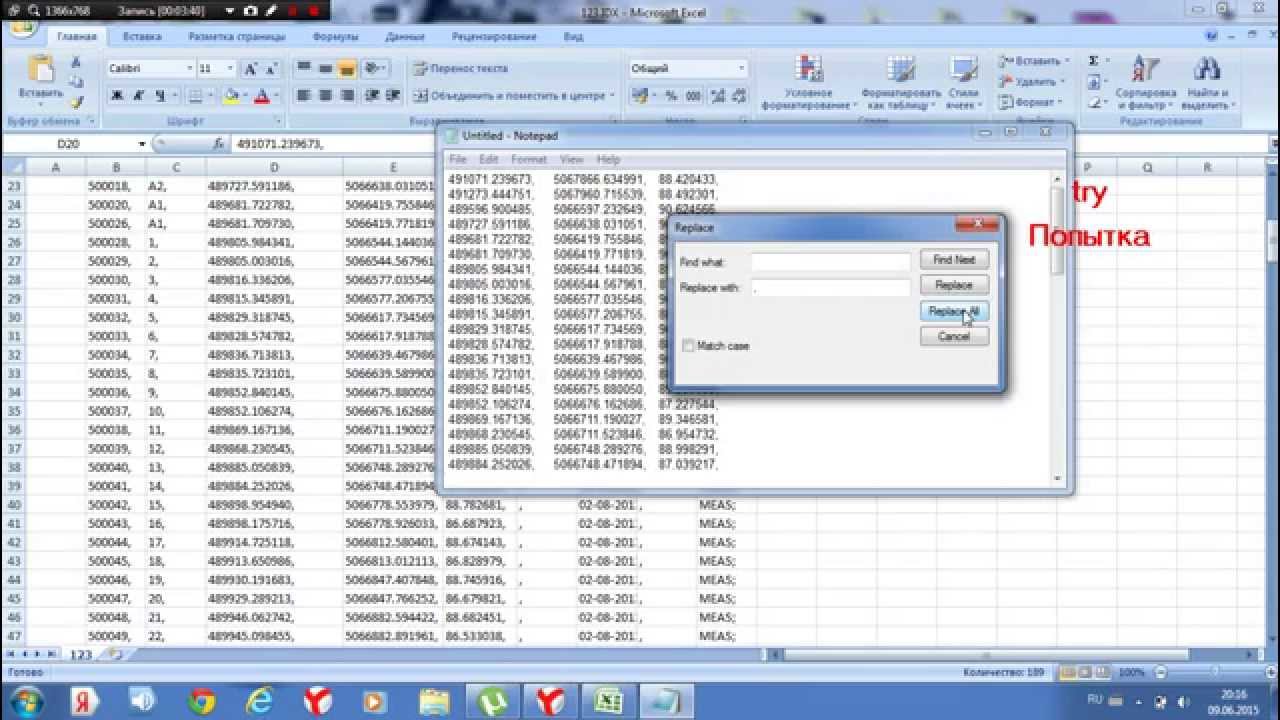Viewport: 1280px width, 720px height.
Task: Open Cell Styles (Стили ячеек)
Action: click(x=964, y=83)
